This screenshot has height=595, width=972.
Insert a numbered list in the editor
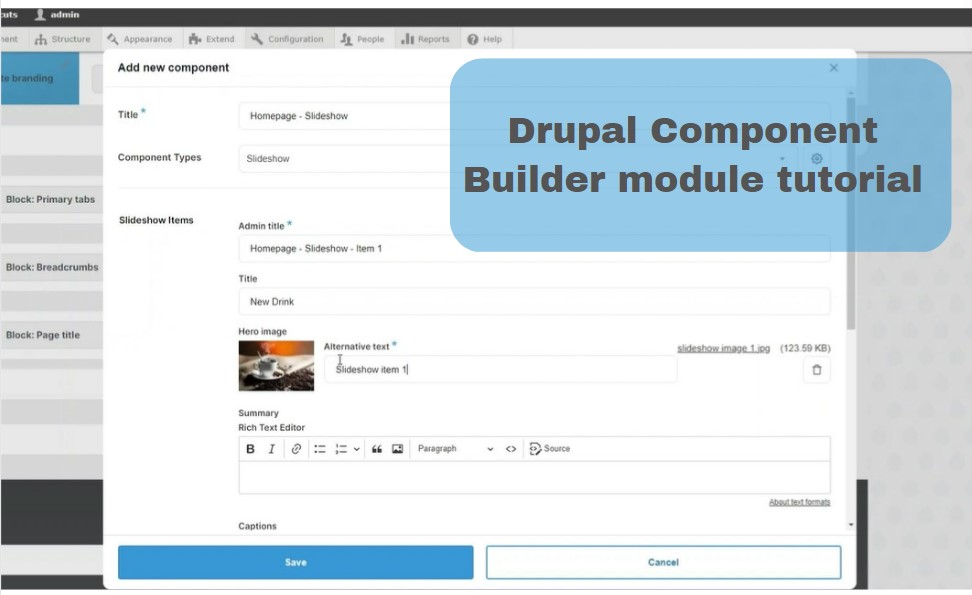tap(342, 449)
